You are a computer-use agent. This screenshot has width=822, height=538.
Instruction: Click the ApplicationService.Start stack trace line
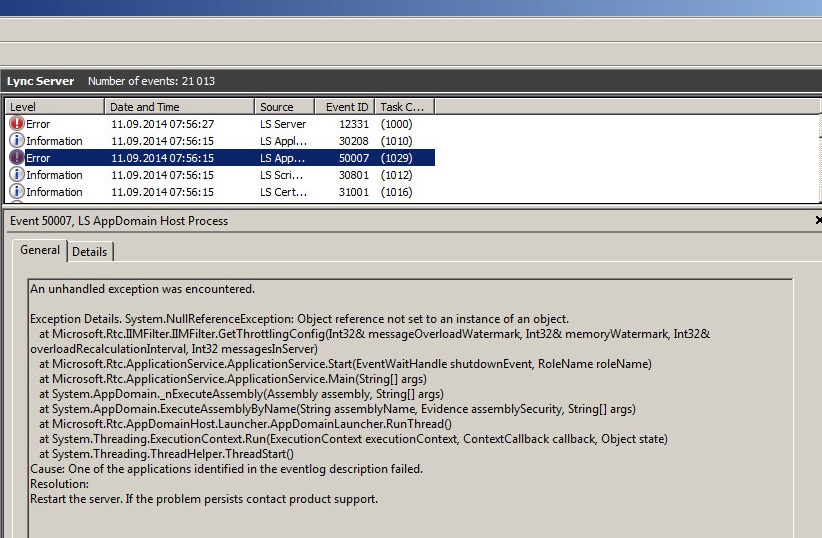pos(345,364)
